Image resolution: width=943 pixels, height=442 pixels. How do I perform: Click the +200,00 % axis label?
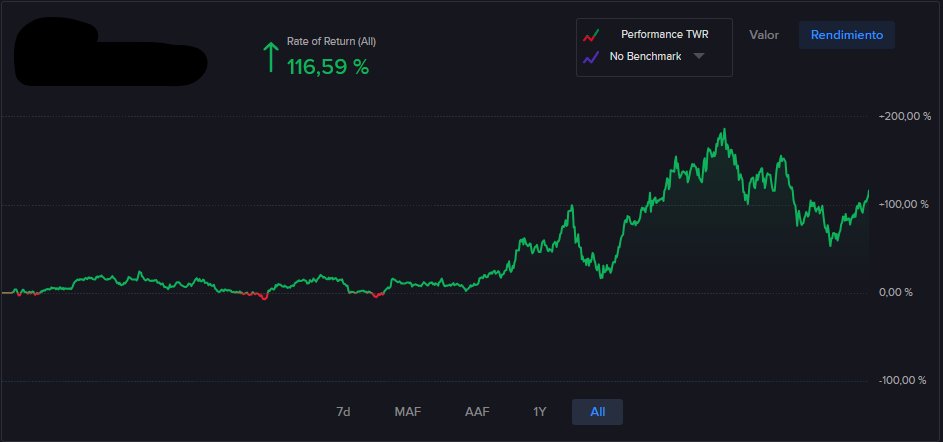[x=904, y=117]
